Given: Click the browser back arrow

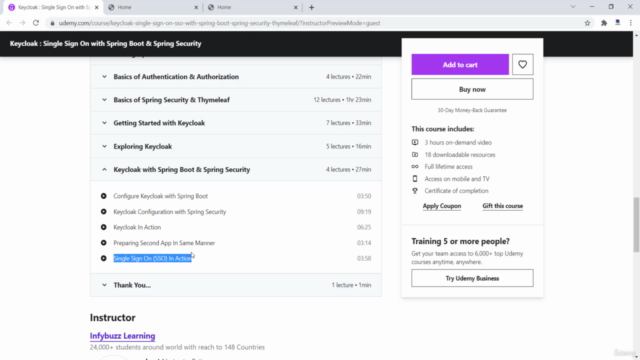Looking at the screenshot, I should tap(9, 23).
